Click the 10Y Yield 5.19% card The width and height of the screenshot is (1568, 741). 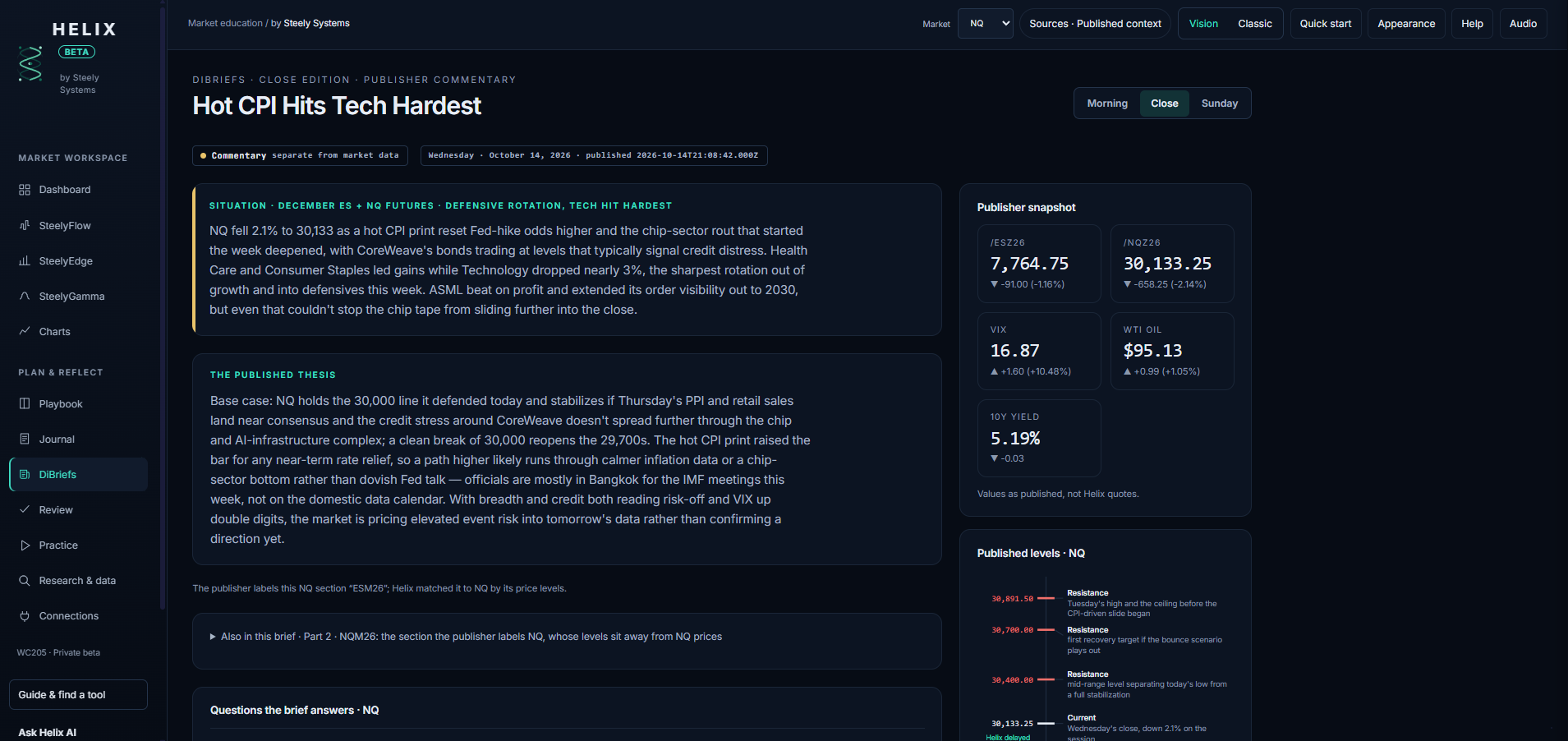click(1039, 438)
